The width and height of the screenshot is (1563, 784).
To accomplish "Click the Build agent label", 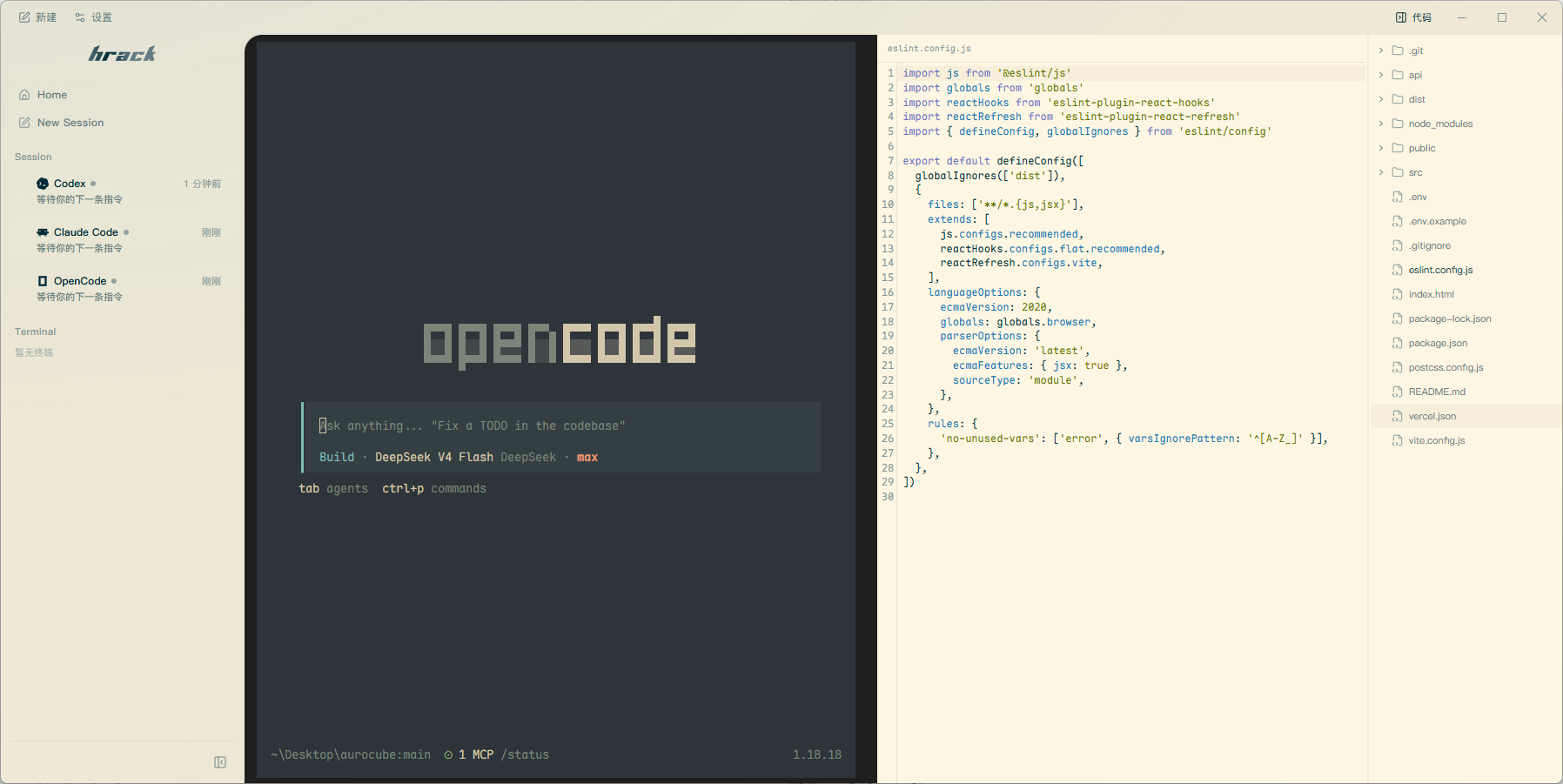I will click(337, 457).
